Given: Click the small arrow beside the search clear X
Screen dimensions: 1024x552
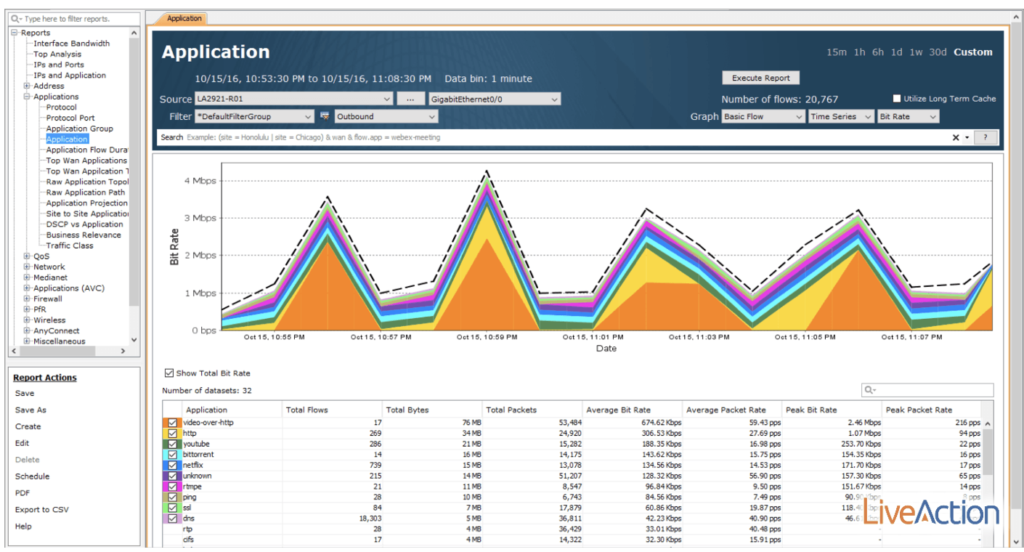Looking at the screenshot, I should point(966,137).
